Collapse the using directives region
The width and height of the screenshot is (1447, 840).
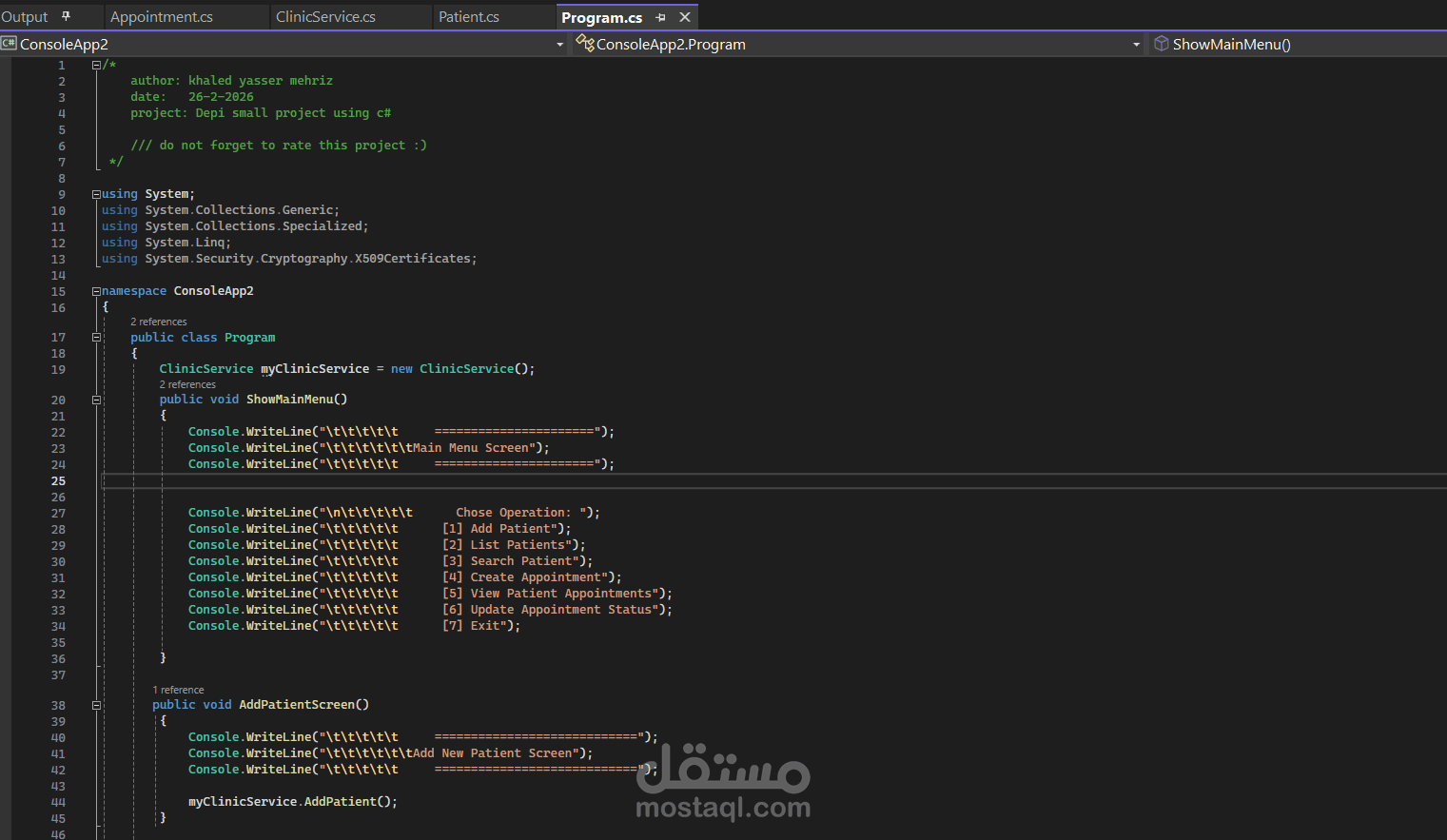pos(96,194)
